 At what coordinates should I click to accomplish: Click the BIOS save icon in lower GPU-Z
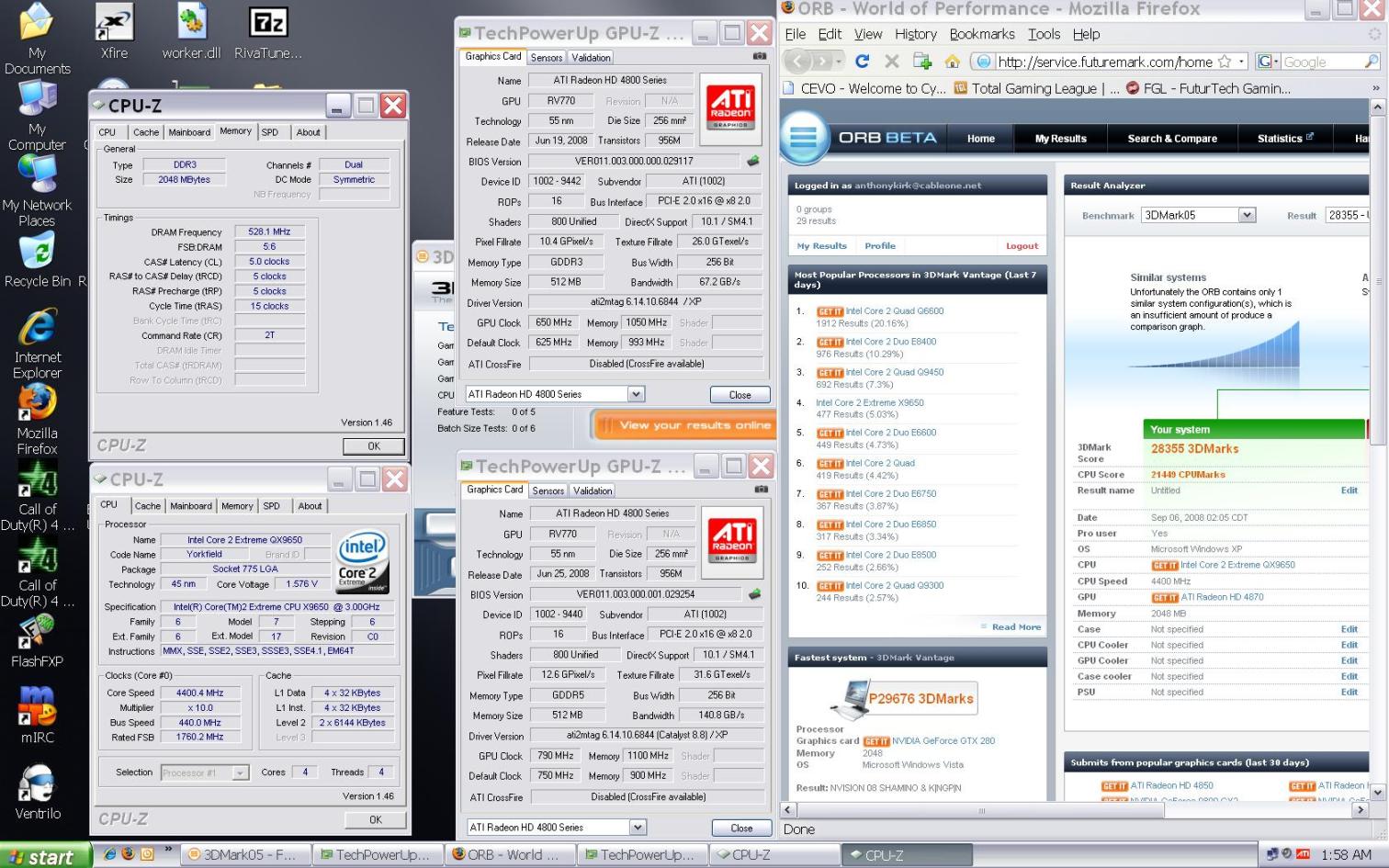(755, 594)
